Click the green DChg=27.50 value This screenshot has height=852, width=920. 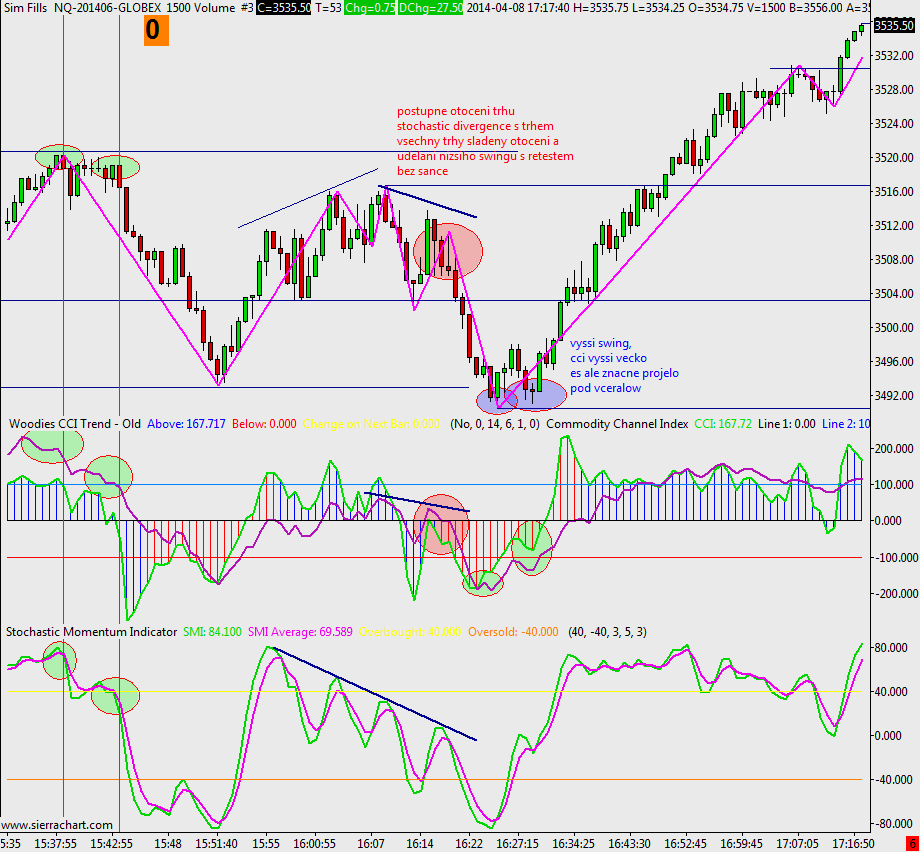[430, 8]
